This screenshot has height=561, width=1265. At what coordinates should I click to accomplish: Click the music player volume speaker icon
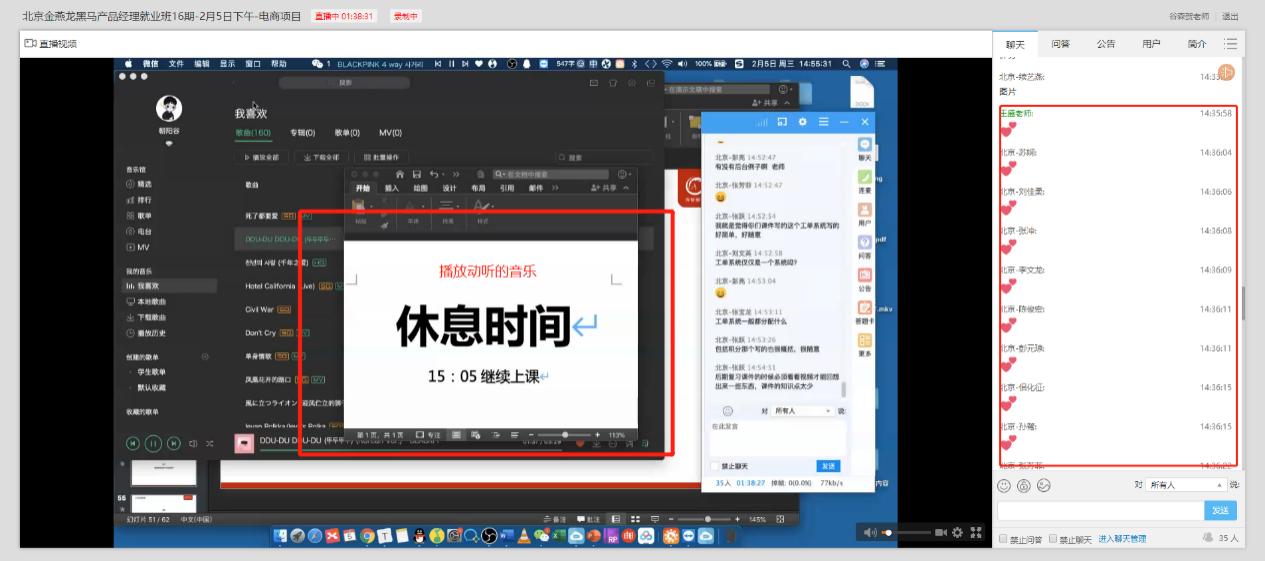[193, 443]
